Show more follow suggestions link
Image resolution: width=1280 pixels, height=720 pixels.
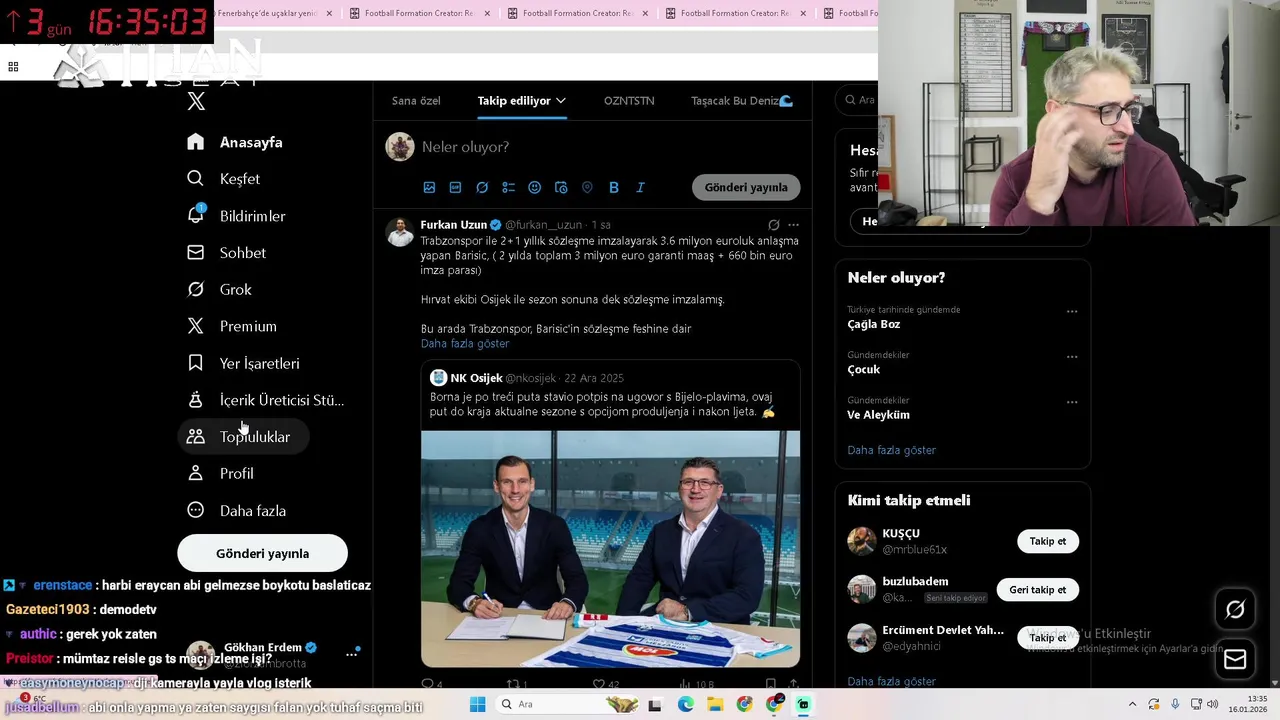[892, 681]
